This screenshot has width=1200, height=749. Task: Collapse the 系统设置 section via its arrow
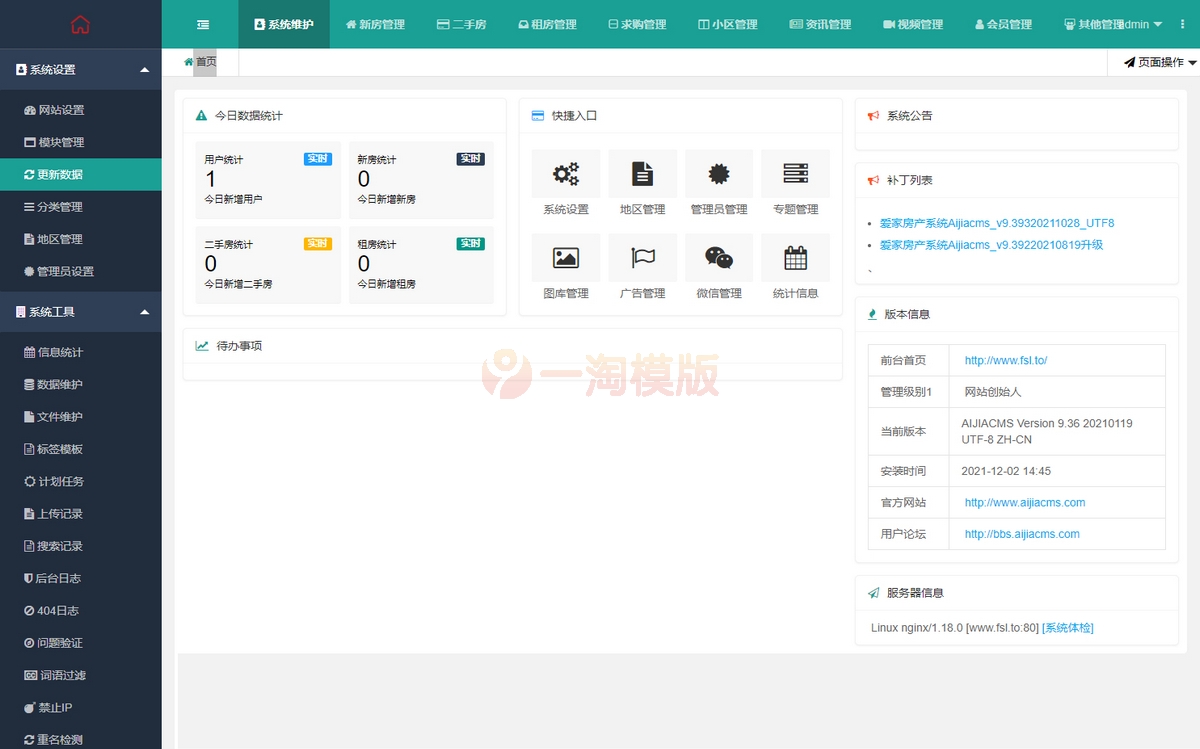(x=144, y=69)
